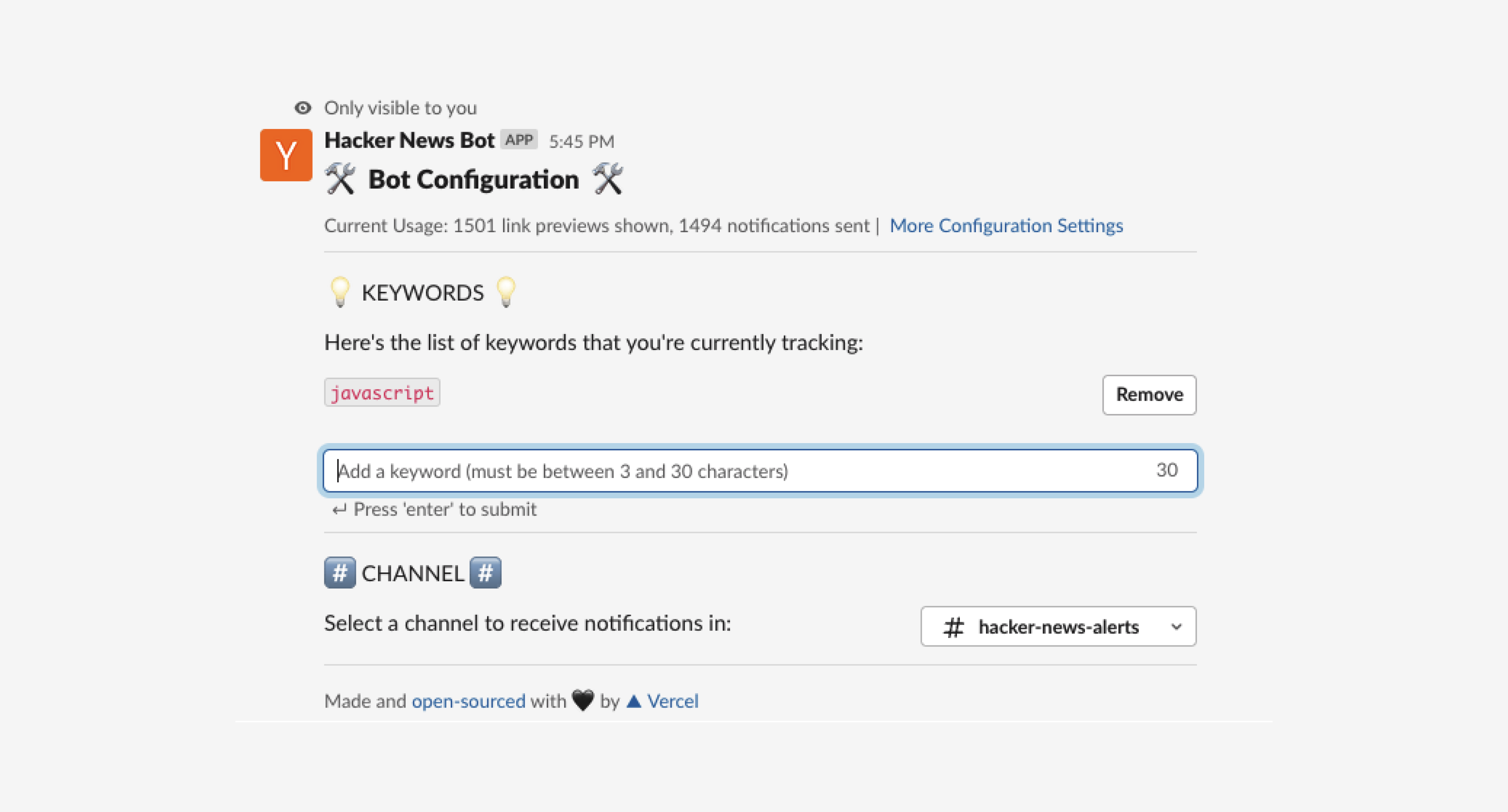The height and width of the screenshot is (812, 1508).
Task: Visit the Vercel link
Action: point(673,701)
